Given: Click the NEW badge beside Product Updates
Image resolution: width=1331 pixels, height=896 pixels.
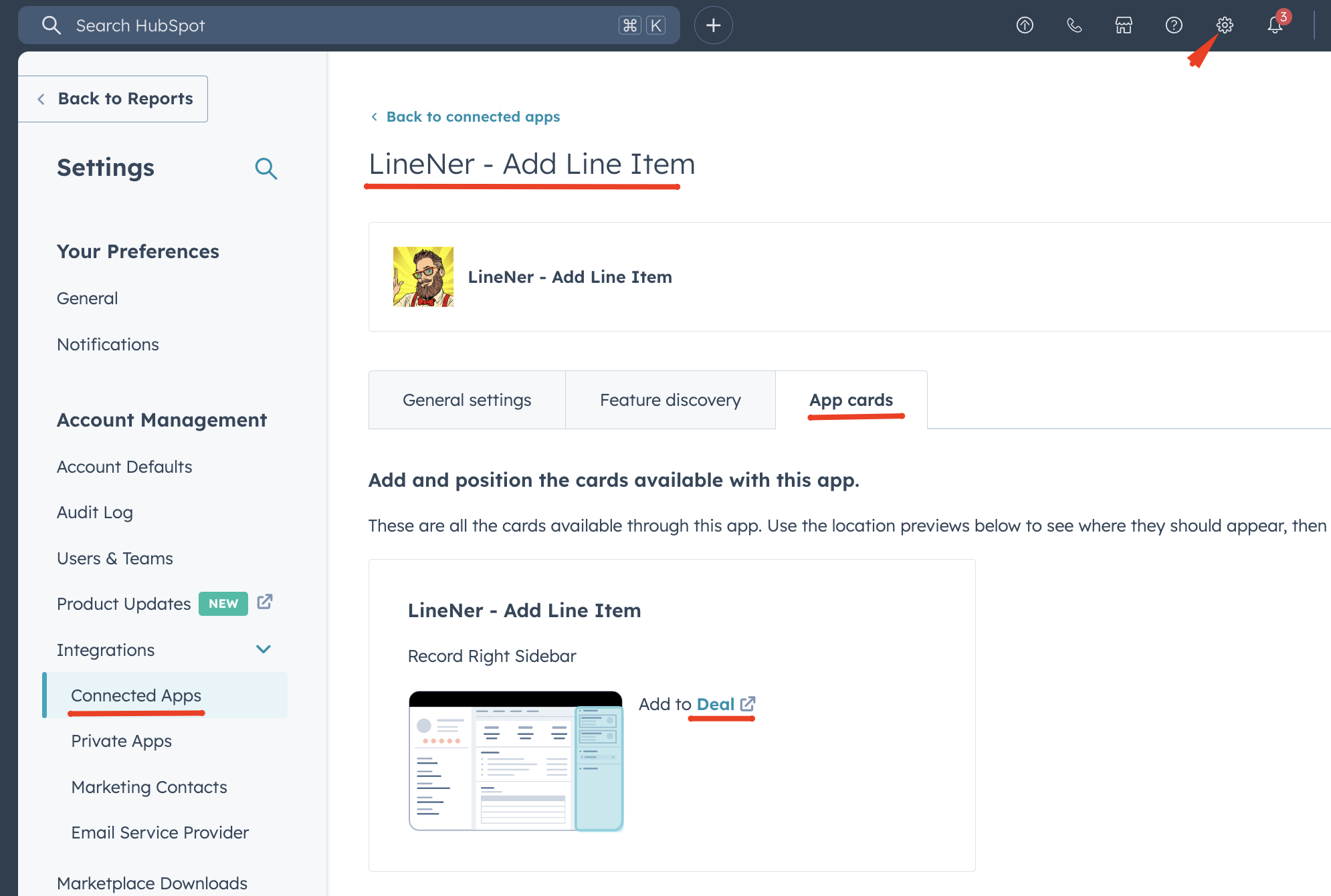Looking at the screenshot, I should 223,604.
